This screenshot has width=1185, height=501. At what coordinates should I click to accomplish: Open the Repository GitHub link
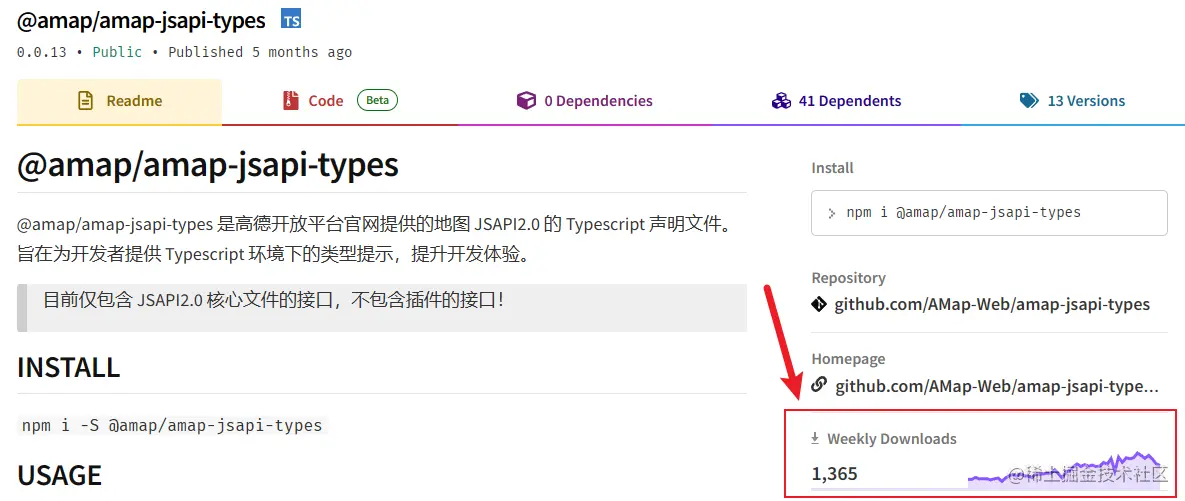pos(992,305)
